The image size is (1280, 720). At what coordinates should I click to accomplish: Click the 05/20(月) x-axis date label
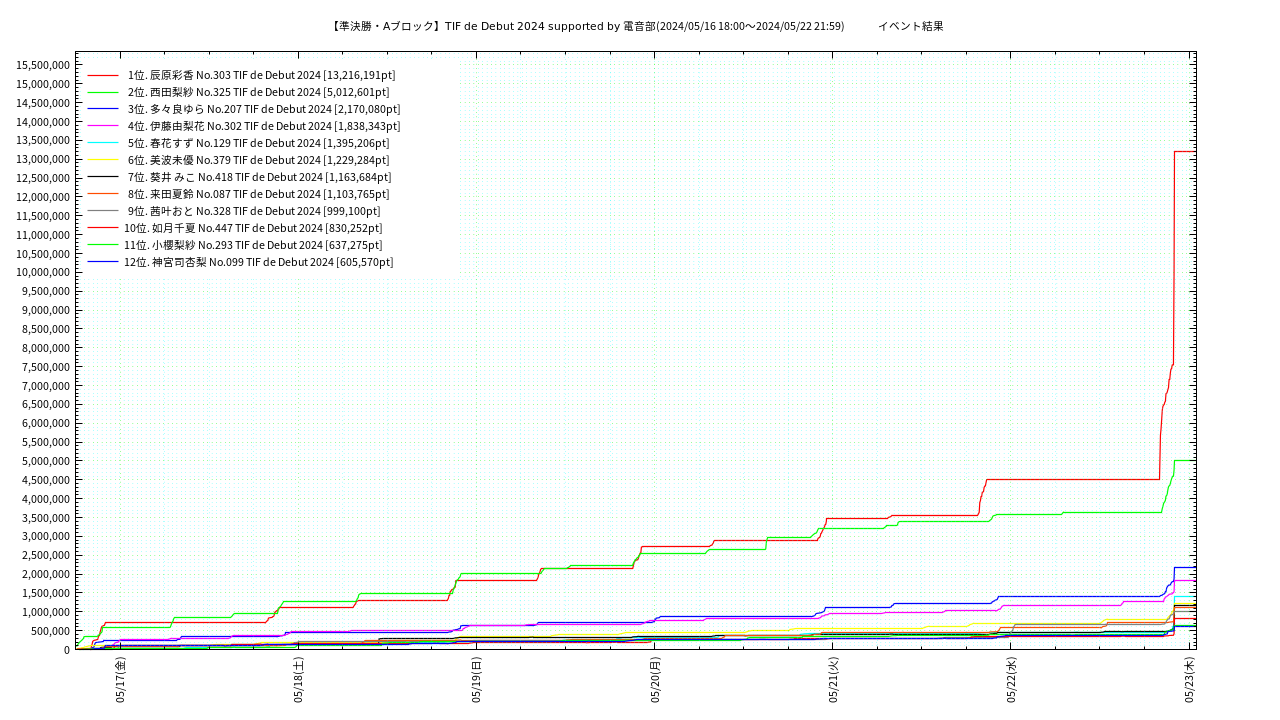[655, 680]
